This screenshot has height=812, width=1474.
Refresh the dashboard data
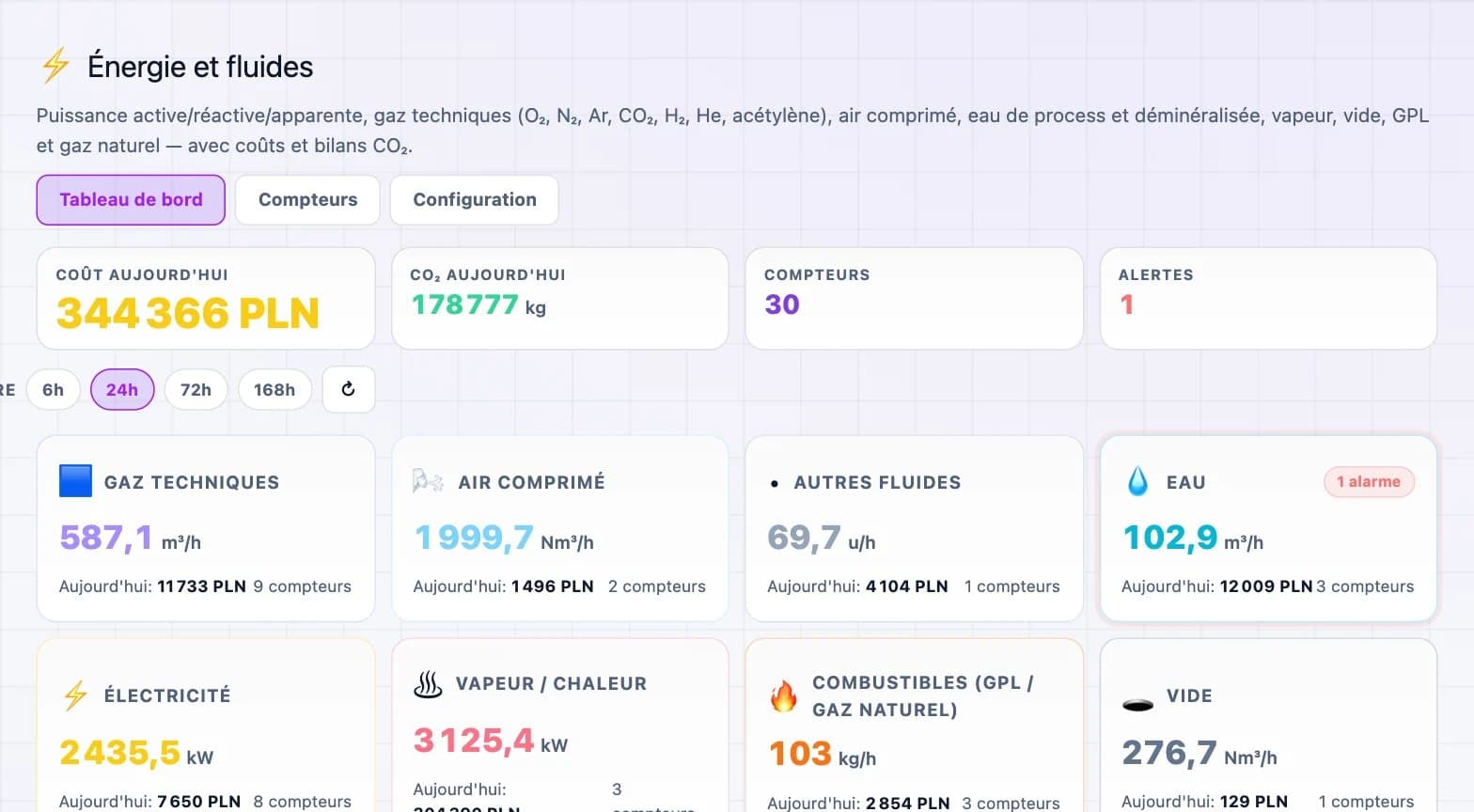[x=349, y=389]
